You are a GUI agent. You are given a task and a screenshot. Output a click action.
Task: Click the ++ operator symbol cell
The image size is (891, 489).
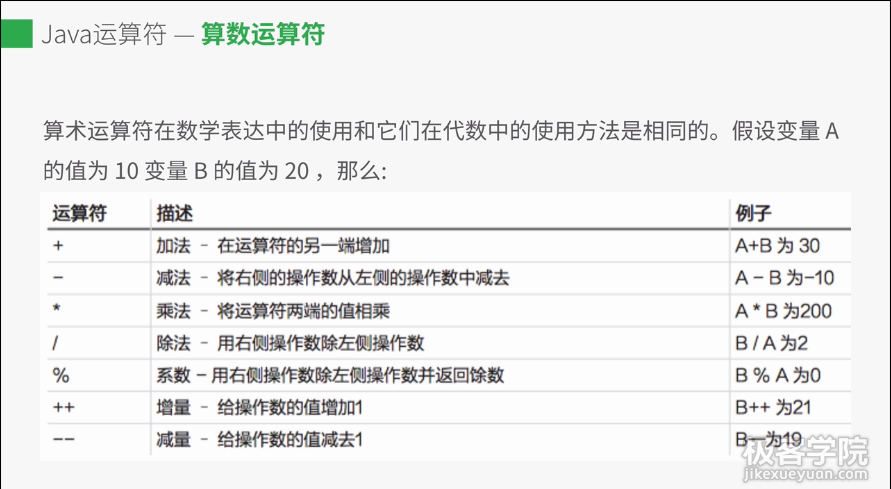click(x=62, y=407)
